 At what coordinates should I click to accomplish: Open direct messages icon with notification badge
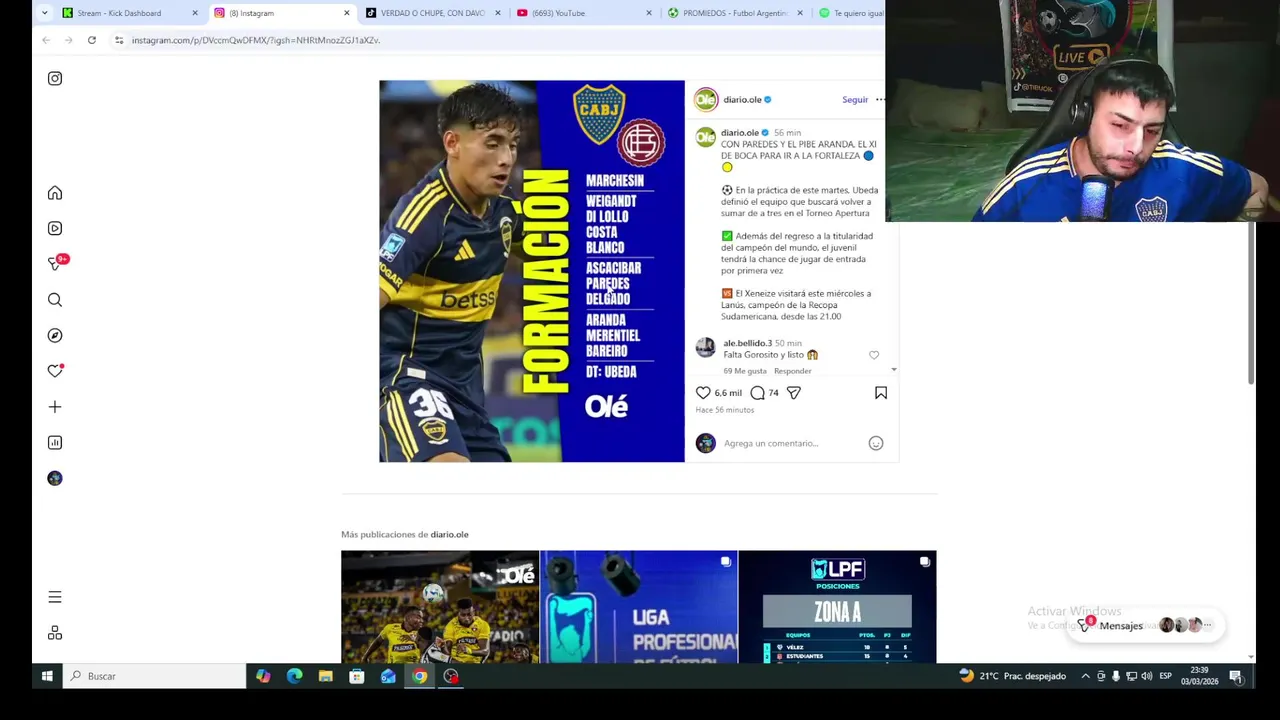coord(56,263)
